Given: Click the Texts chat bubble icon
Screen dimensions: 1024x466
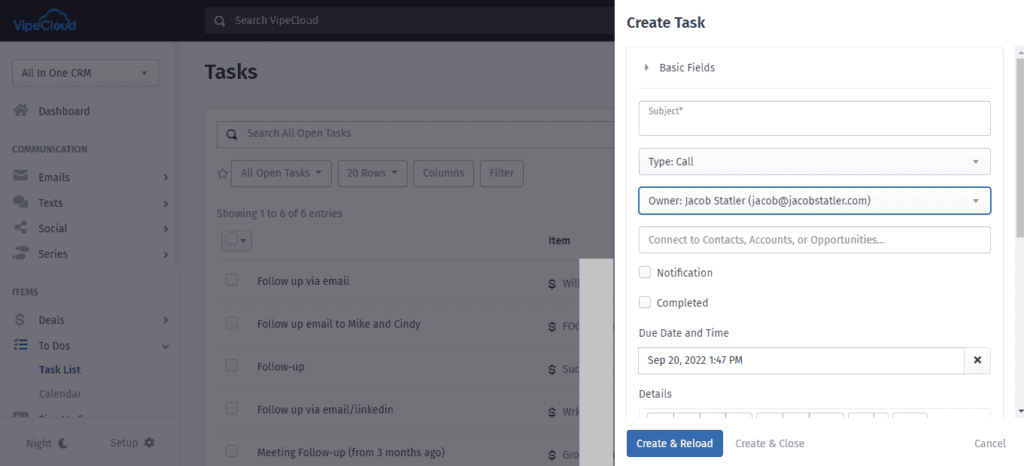Looking at the screenshot, I should (21, 202).
